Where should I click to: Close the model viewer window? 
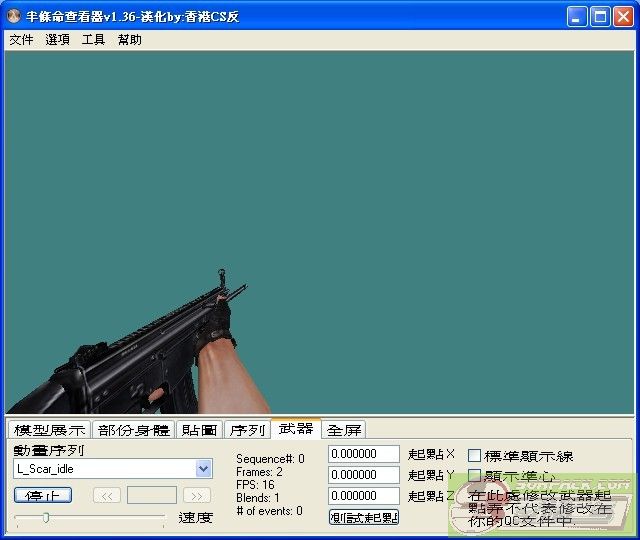coord(624,17)
